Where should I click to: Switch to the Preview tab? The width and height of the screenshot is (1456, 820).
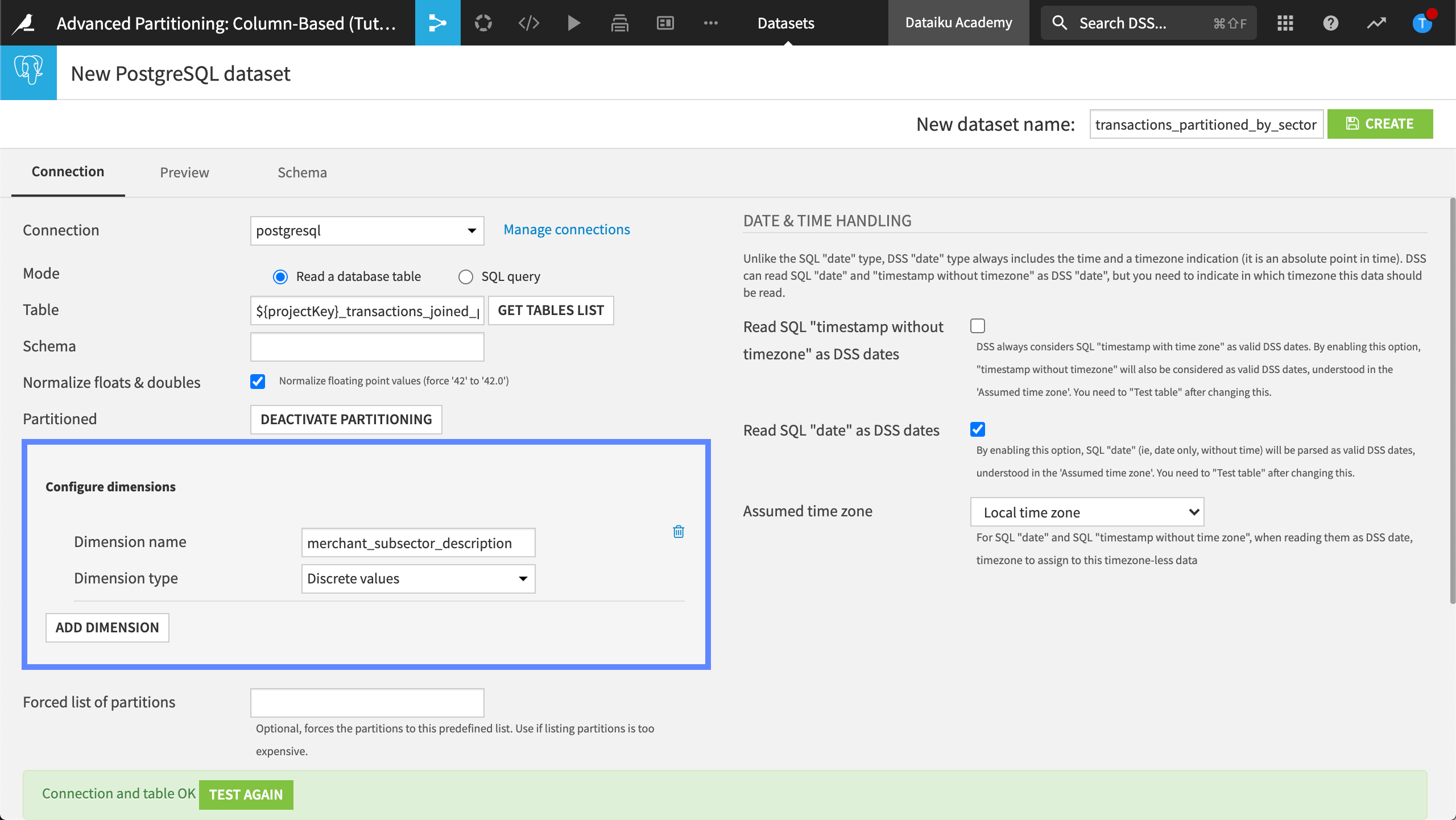[x=184, y=172]
